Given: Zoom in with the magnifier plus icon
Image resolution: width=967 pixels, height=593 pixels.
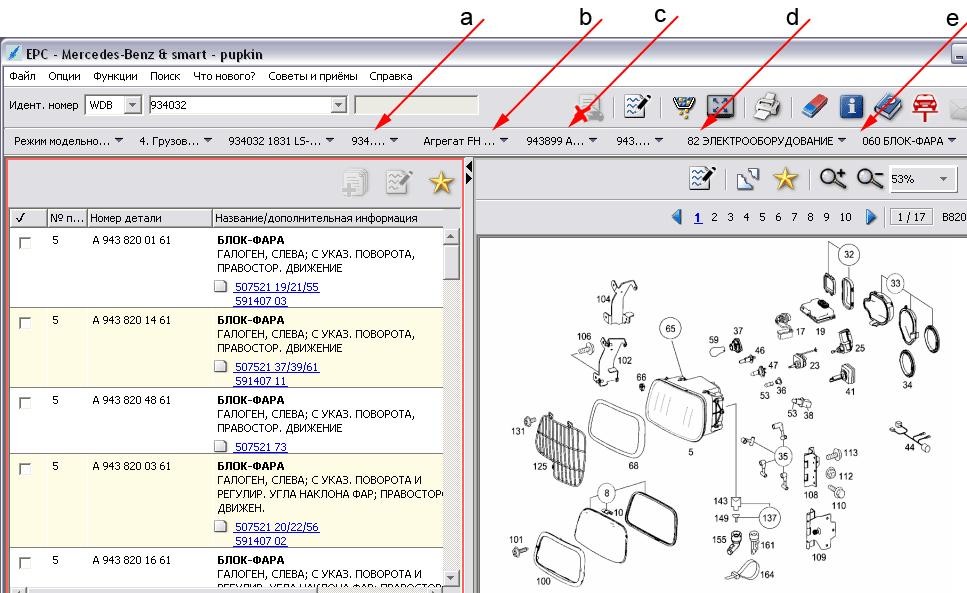Looking at the screenshot, I should click(833, 179).
